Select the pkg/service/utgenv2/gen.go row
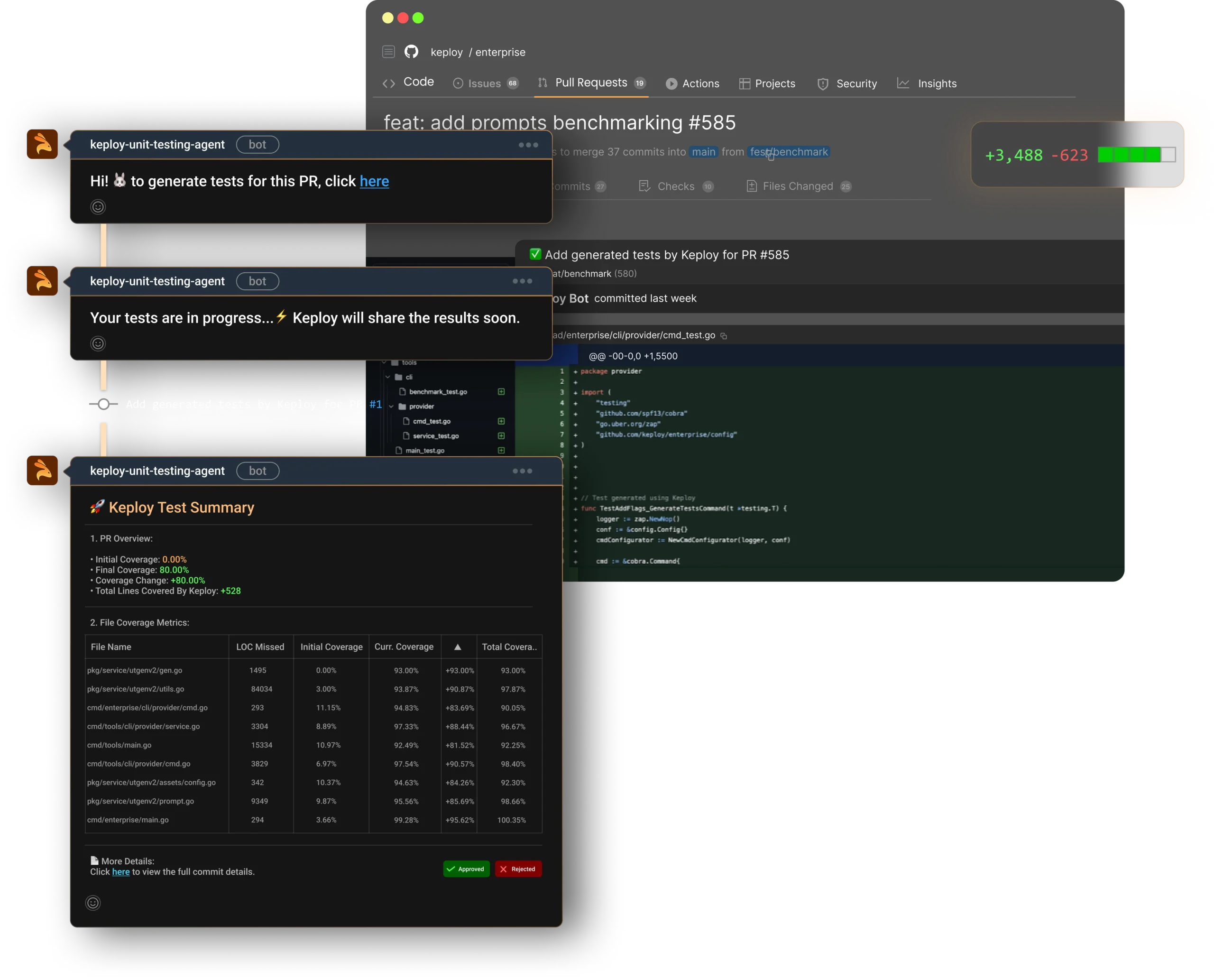The image size is (1214, 980). tap(313, 671)
